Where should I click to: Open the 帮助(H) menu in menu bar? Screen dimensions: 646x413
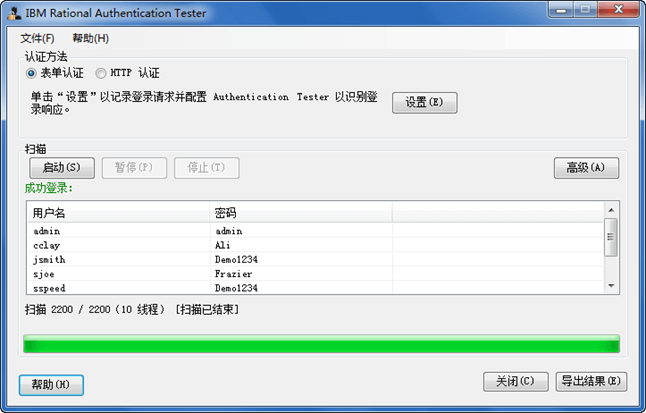[91, 38]
